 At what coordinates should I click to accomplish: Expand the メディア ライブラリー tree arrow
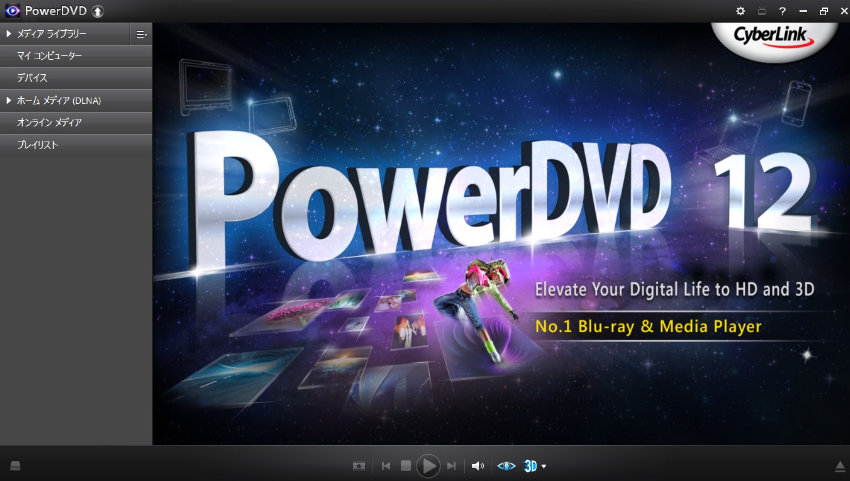click(8, 34)
